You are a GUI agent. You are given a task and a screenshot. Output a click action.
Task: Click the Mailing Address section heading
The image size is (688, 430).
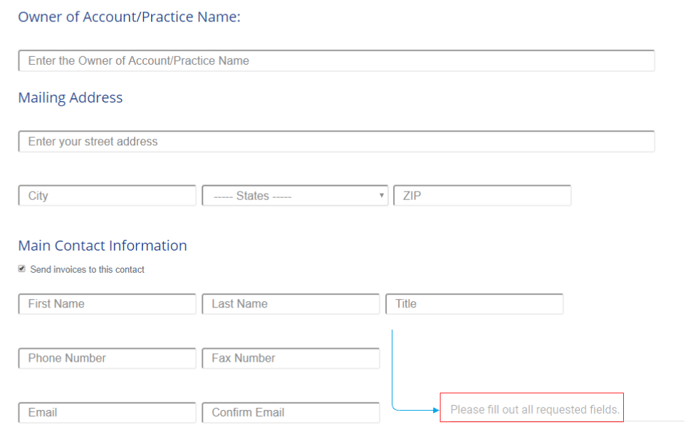[x=70, y=98]
